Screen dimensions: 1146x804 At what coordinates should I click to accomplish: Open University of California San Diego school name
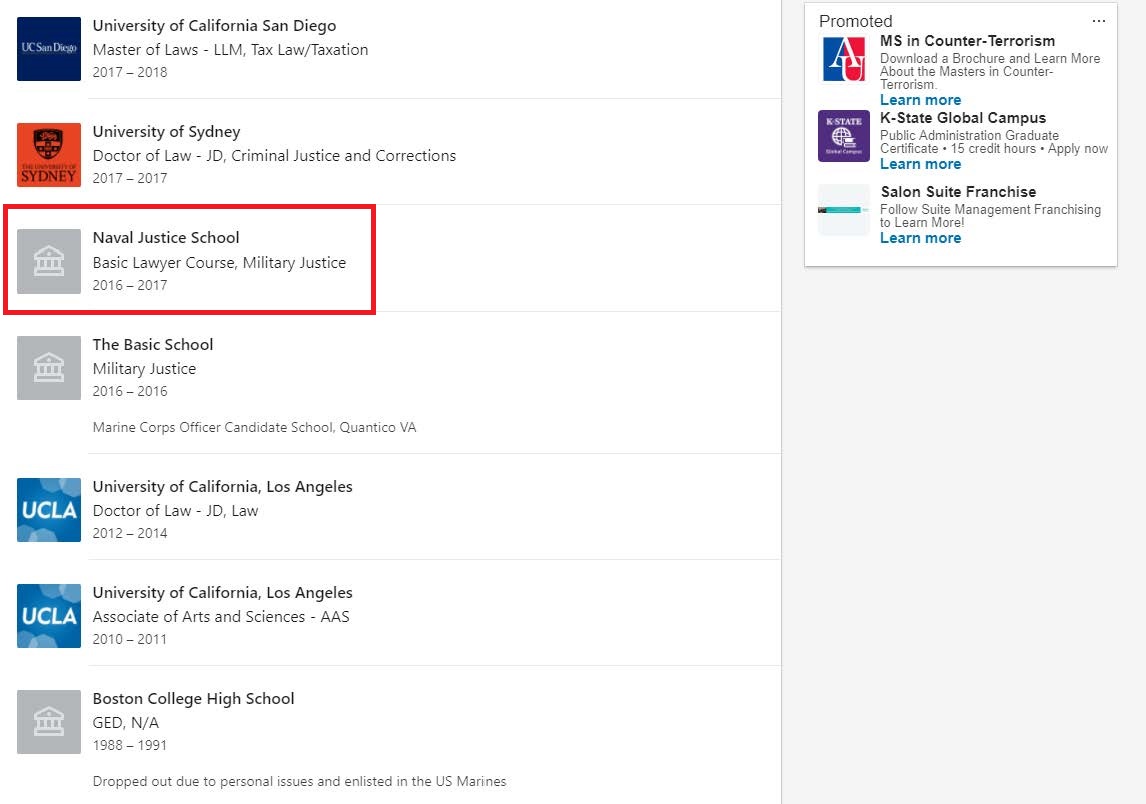click(214, 26)
